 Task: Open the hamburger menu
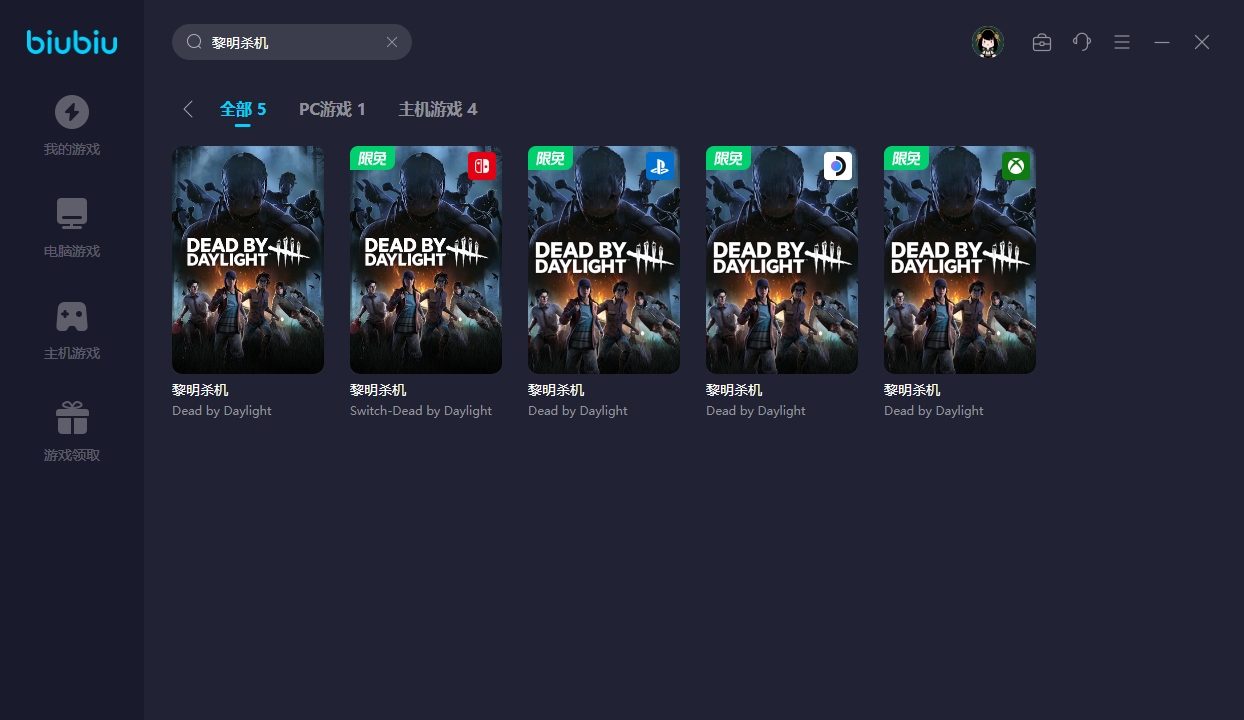pyautogui.click(x=1122, y=42)
